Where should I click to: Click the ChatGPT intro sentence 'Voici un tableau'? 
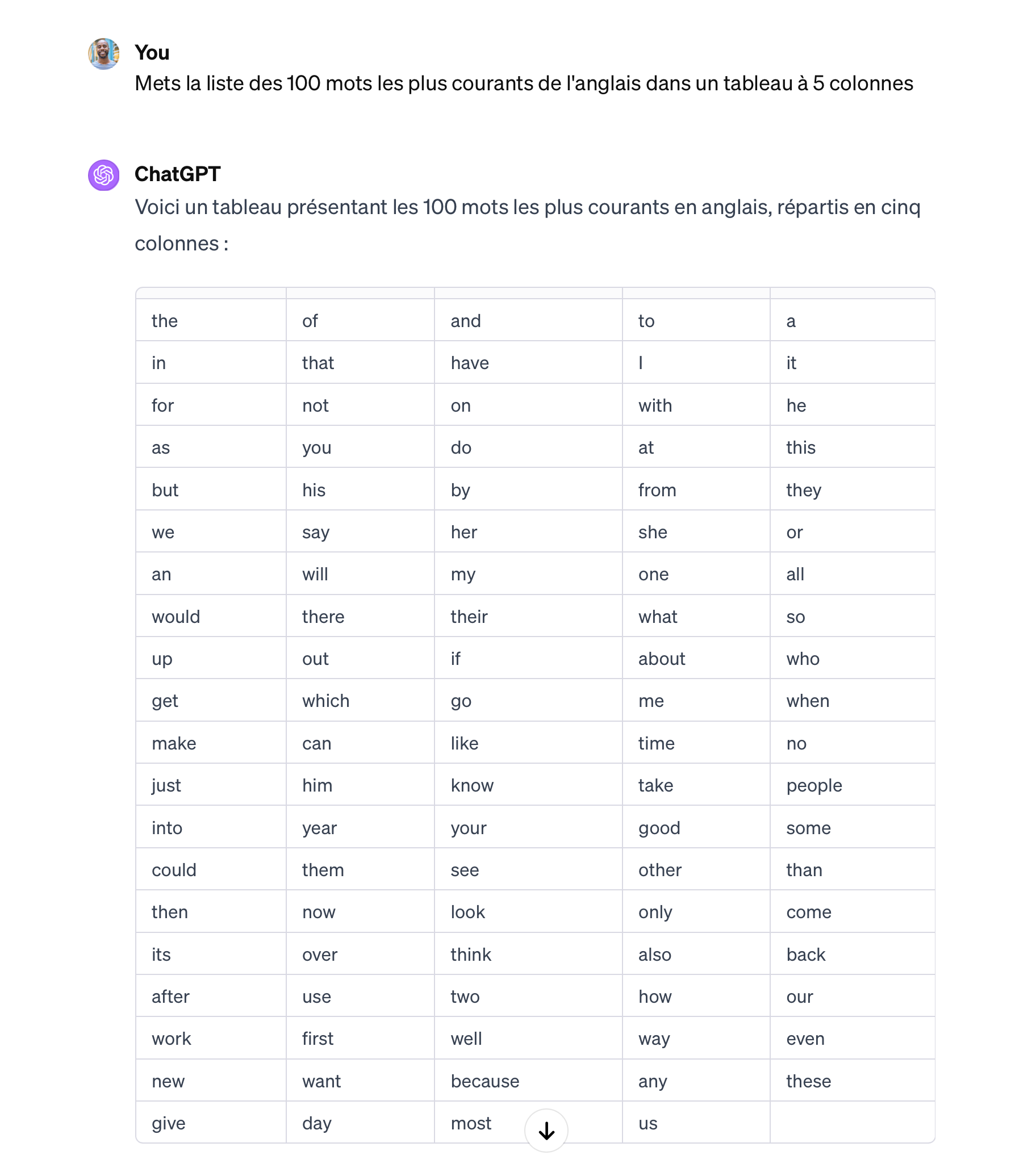pos(527,225)
